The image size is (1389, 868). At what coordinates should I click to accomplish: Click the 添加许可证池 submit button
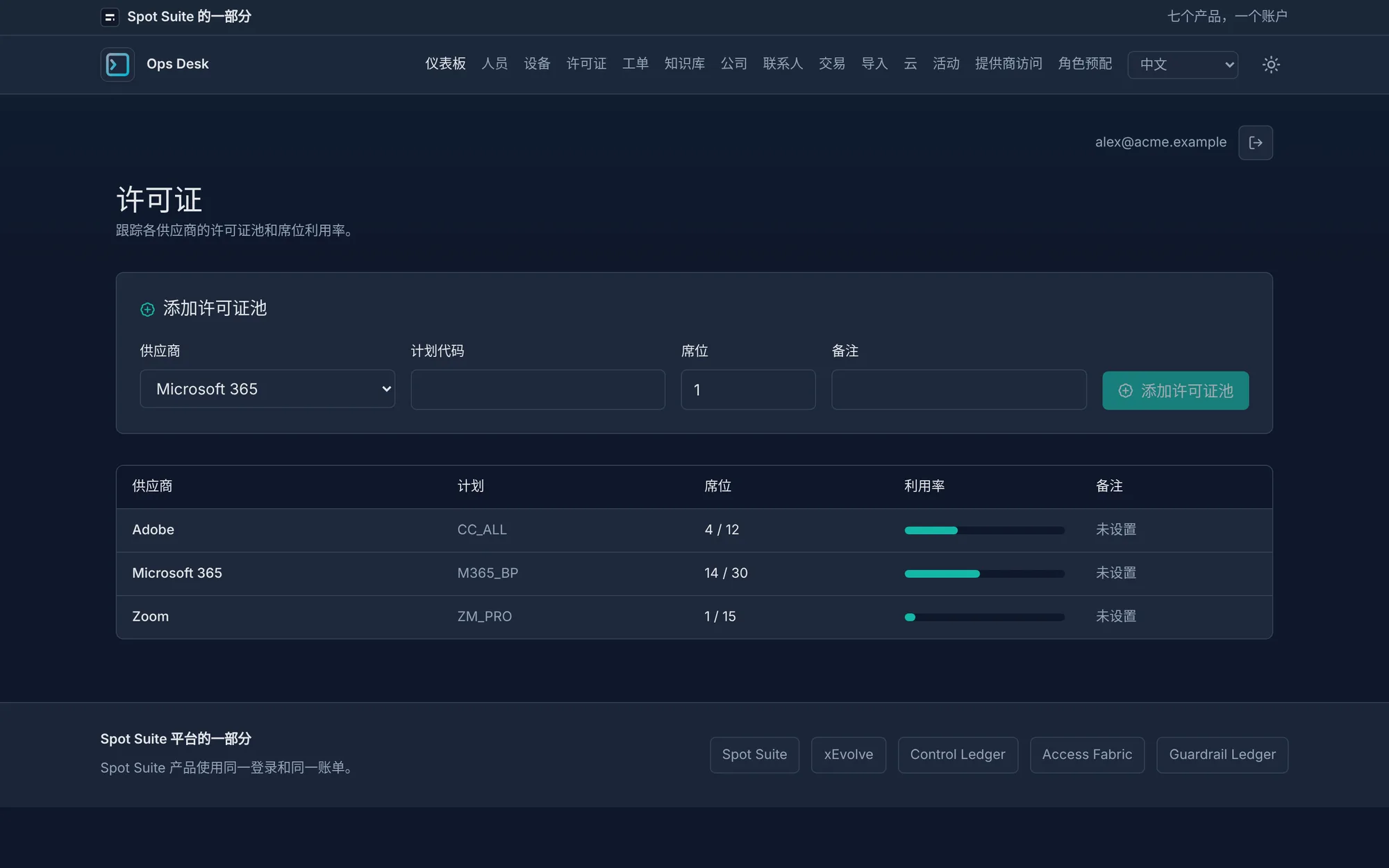(x=1176, y=391)
